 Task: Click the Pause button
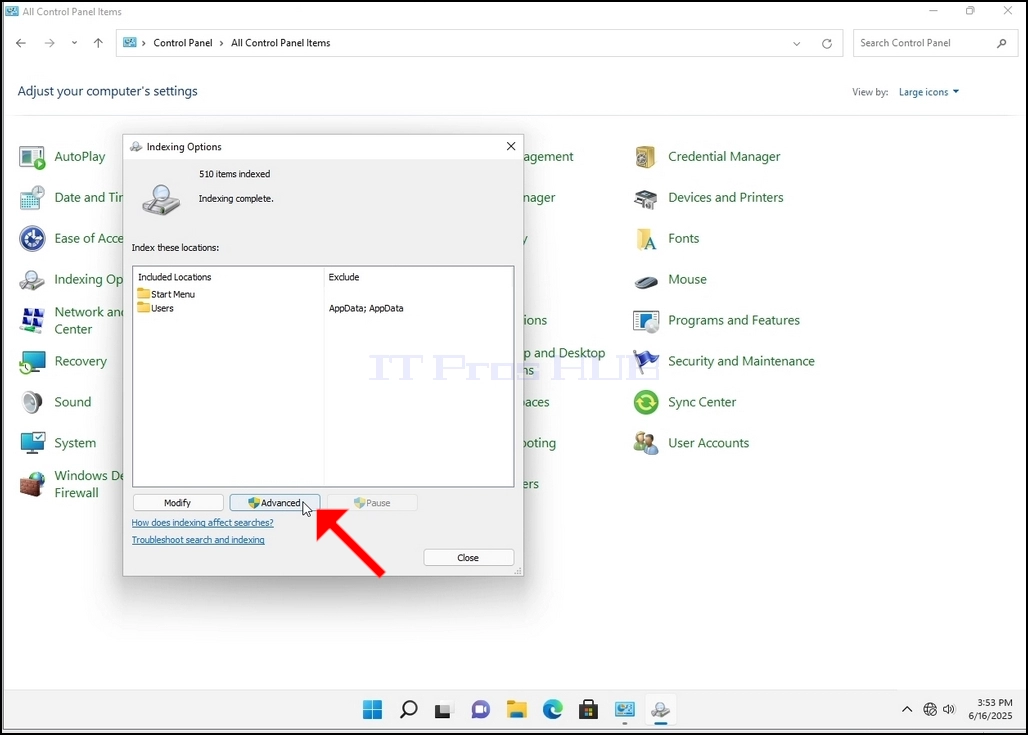pyautogui.click(x=372, y=503)
